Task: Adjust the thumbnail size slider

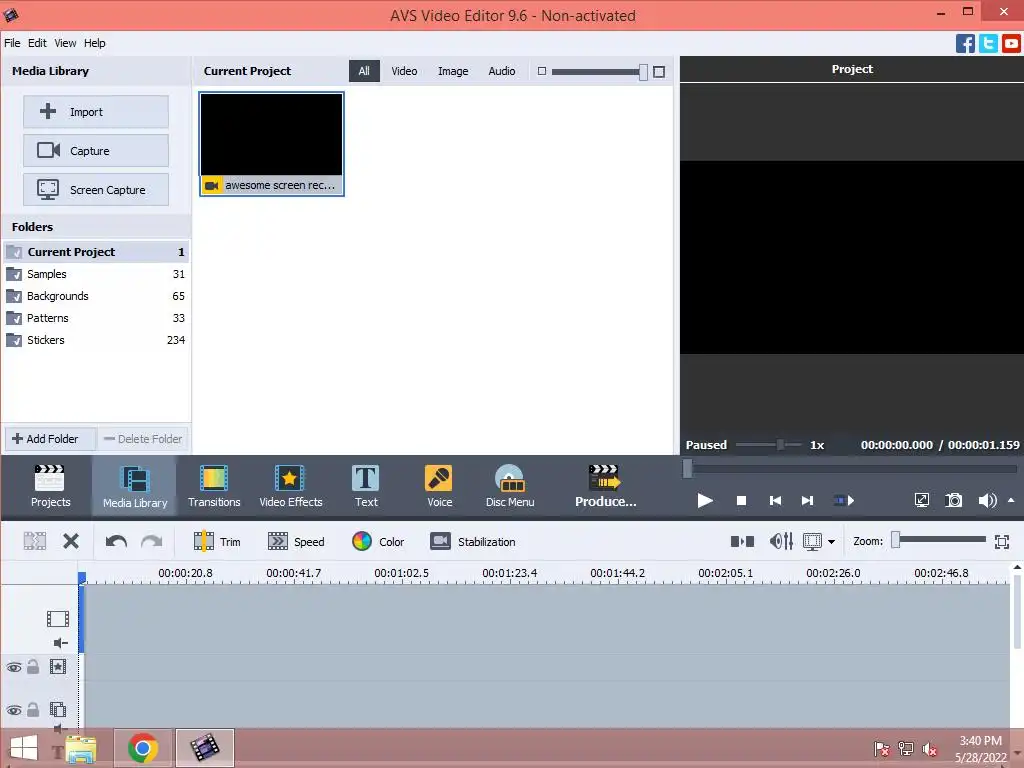Action: tap(600, 72)
